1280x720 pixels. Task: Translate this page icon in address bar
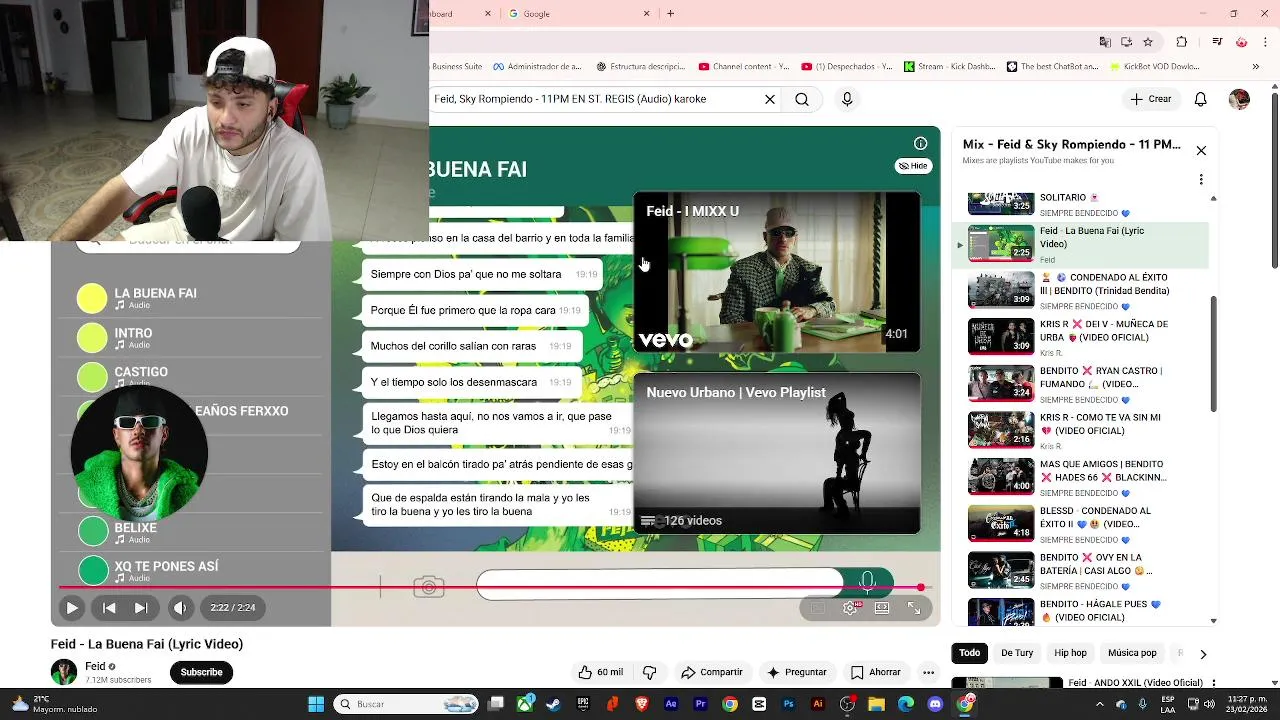1105,42
